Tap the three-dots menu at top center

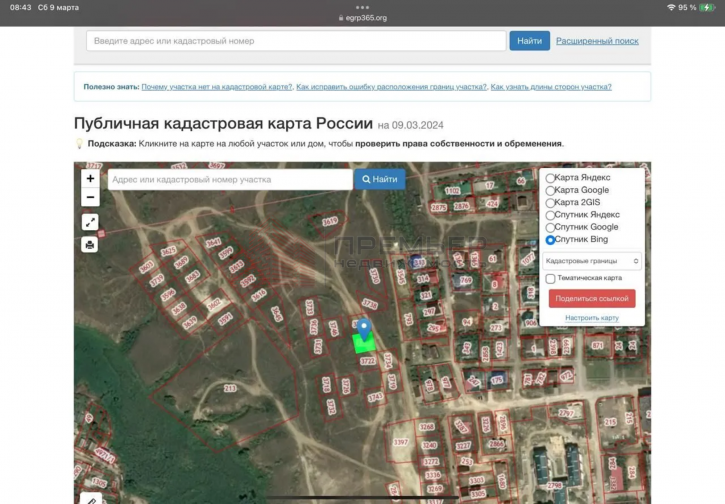[362, 7]
